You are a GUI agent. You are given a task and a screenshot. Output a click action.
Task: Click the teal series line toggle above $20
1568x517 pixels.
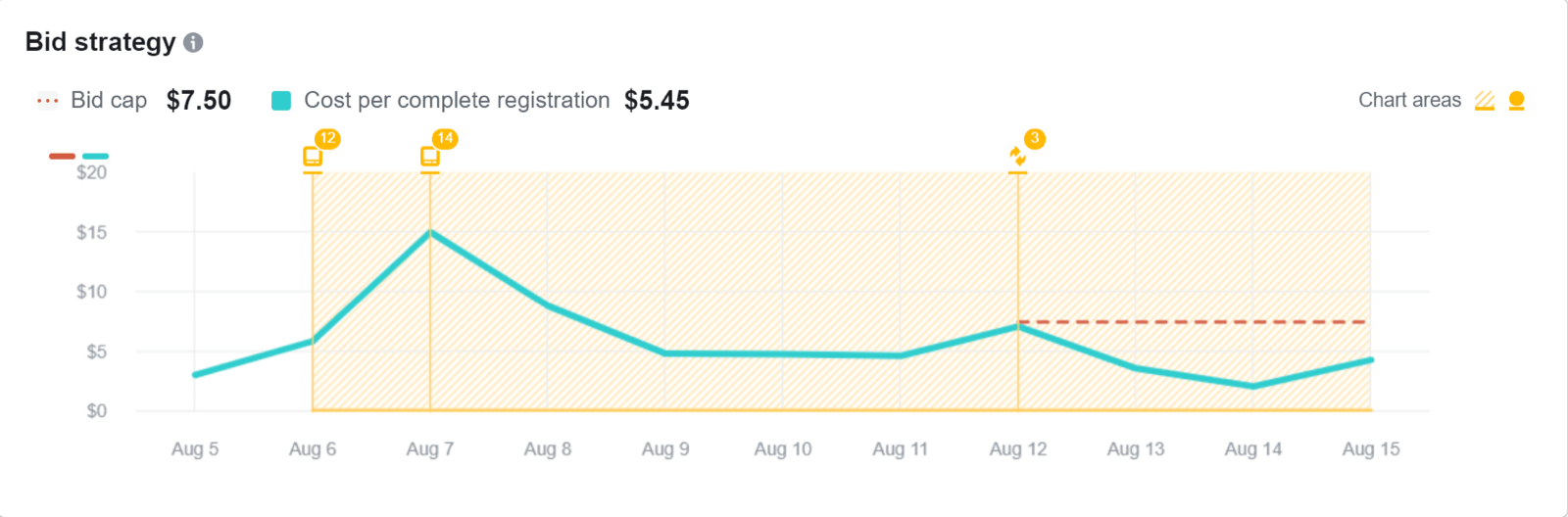[x=95, y=156]
